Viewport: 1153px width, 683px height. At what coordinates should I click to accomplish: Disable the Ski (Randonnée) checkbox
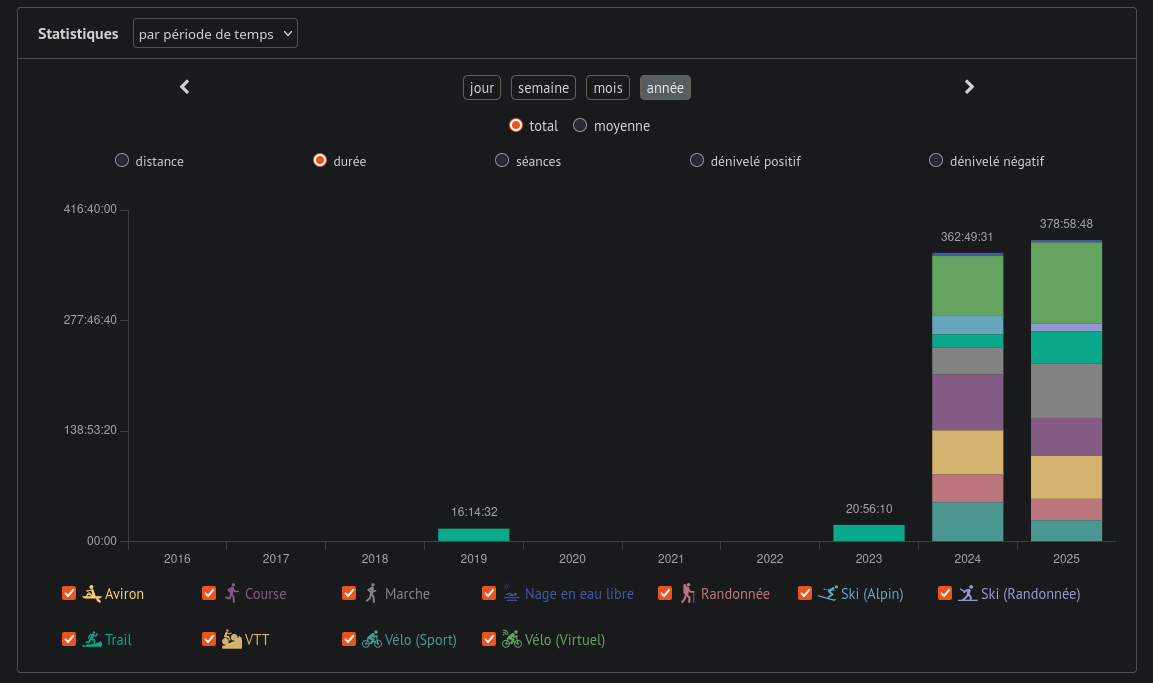pyautogui.click(x=945, y=593)
